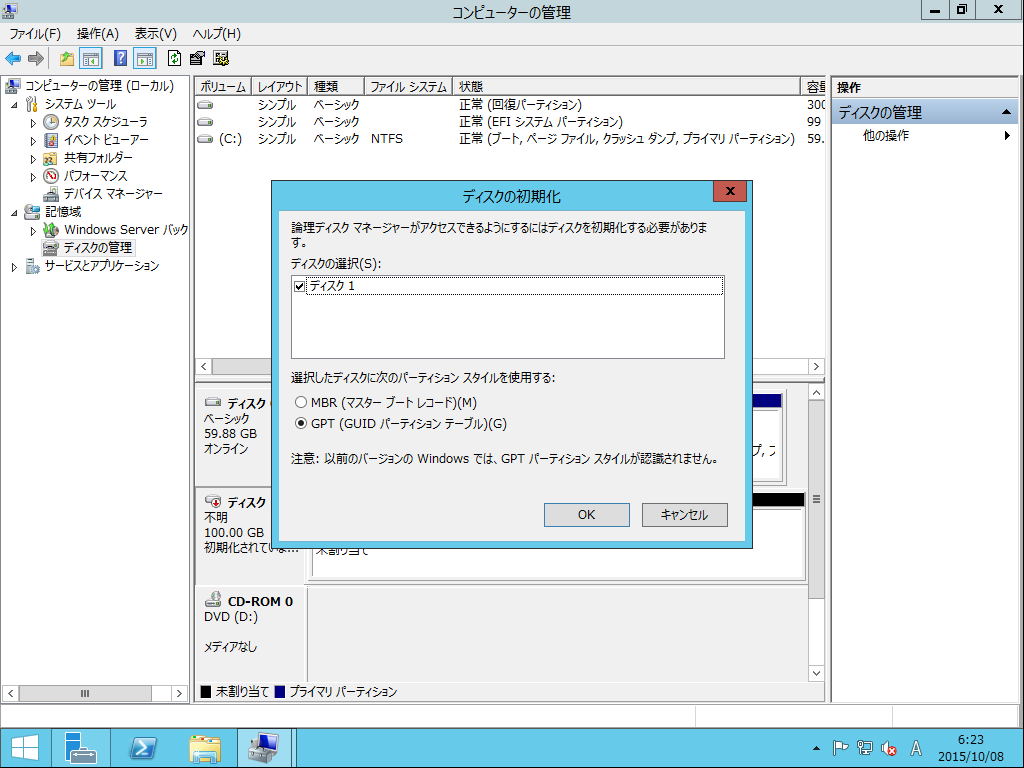The height and width of the screenshot is (768, 1024).
Task: Expand the Windows Server Backup arrow
Action: click(33, 231)
